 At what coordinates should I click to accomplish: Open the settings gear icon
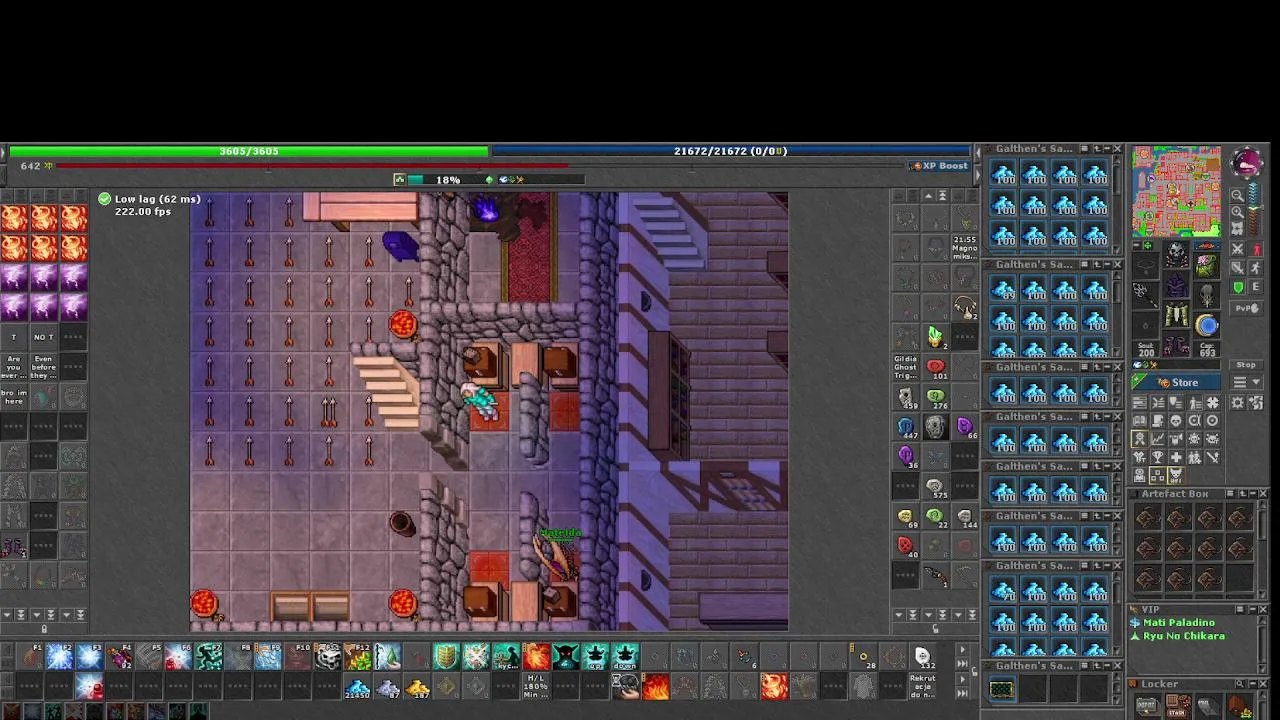click(x=1238, y=403)
